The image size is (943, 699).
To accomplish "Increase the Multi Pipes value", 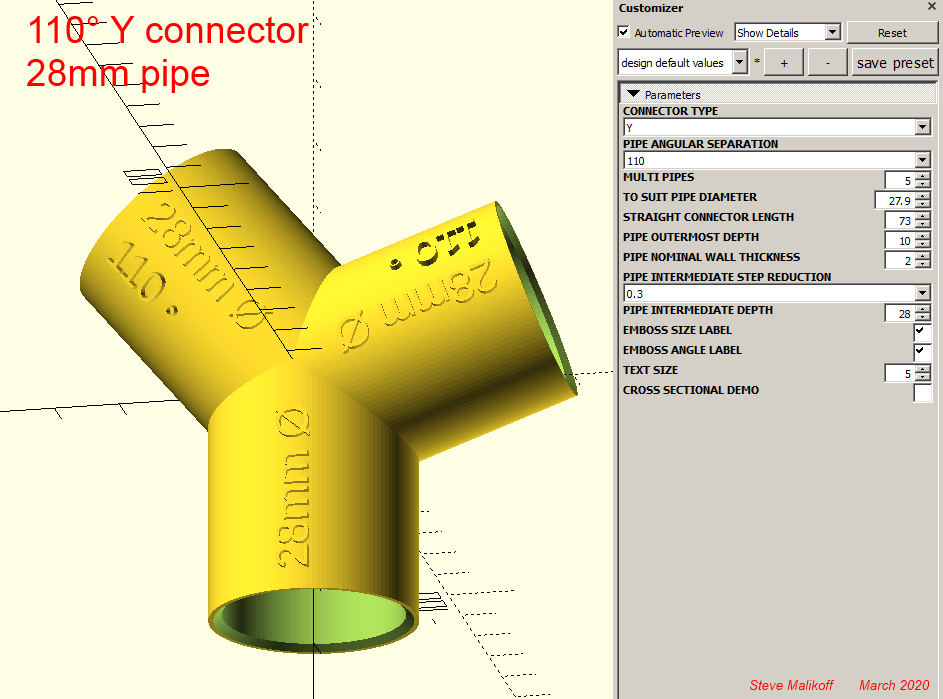I will (x=923, y=176).
